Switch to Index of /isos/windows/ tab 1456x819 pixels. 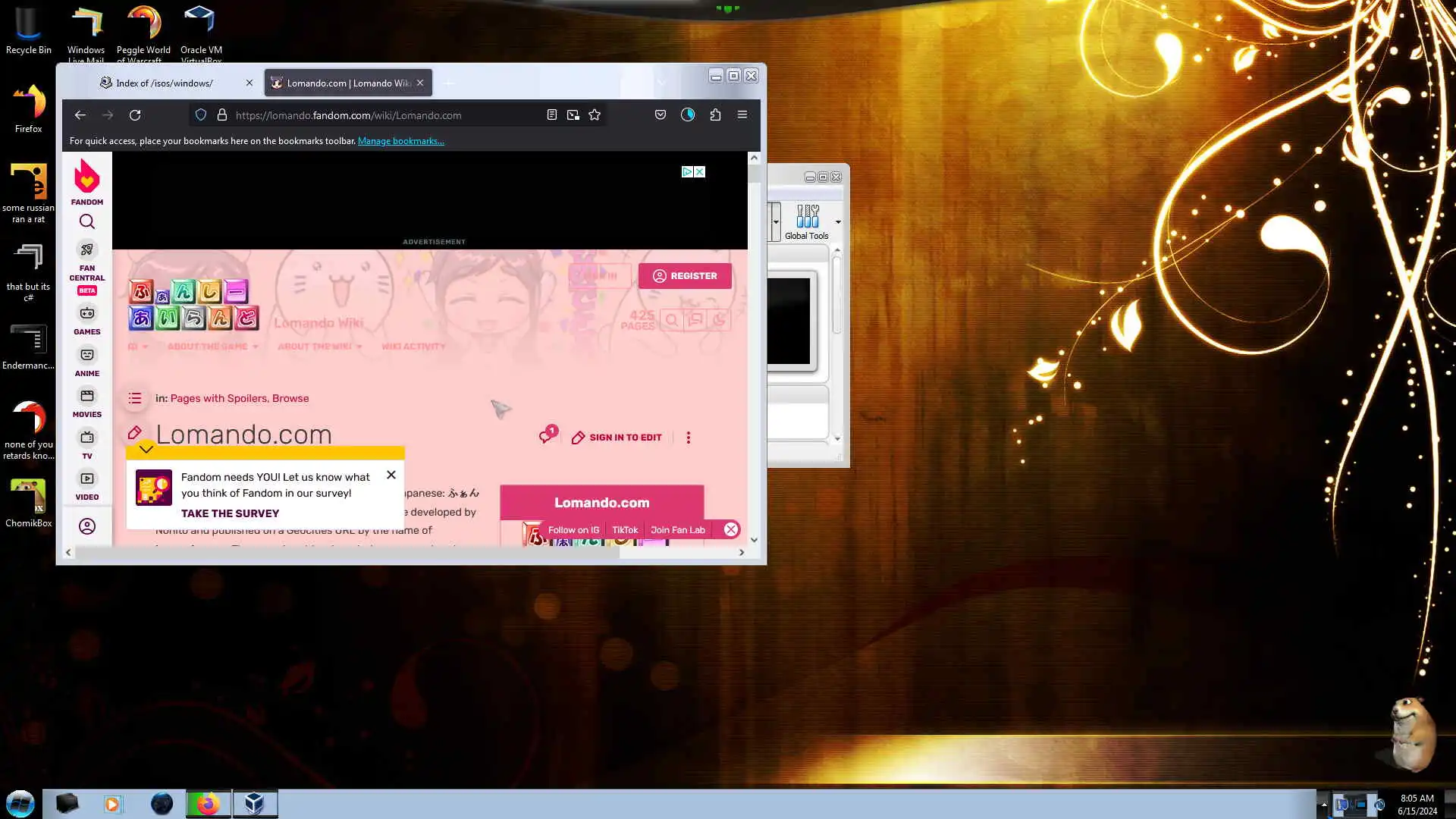click(x=165, y=83)
